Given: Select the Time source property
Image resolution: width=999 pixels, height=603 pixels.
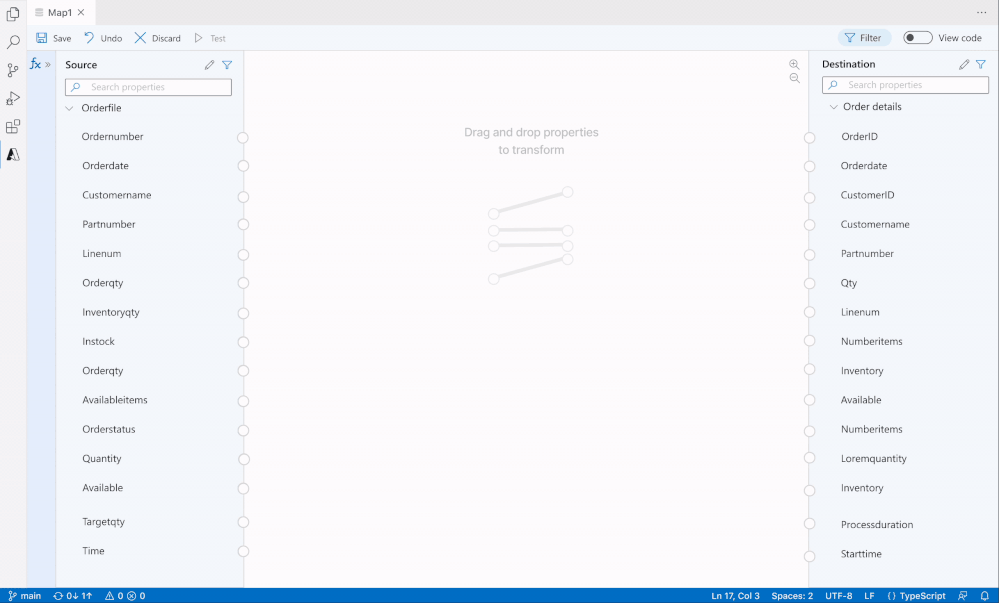Looking at the screenshot, I should [93, 551].
